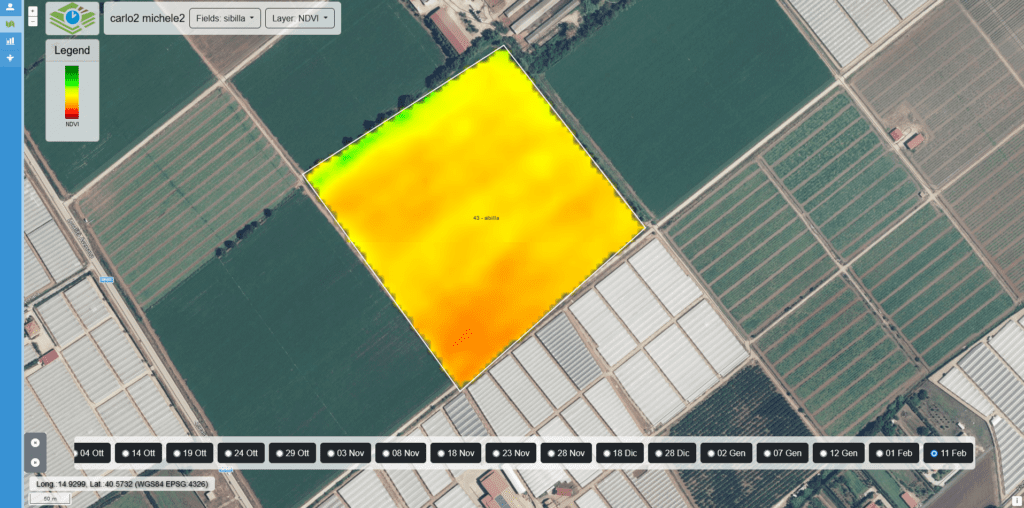Click the NDVI color scale in legend
This screenshot has width=1024, height=508.
click(x=72, y=91)
